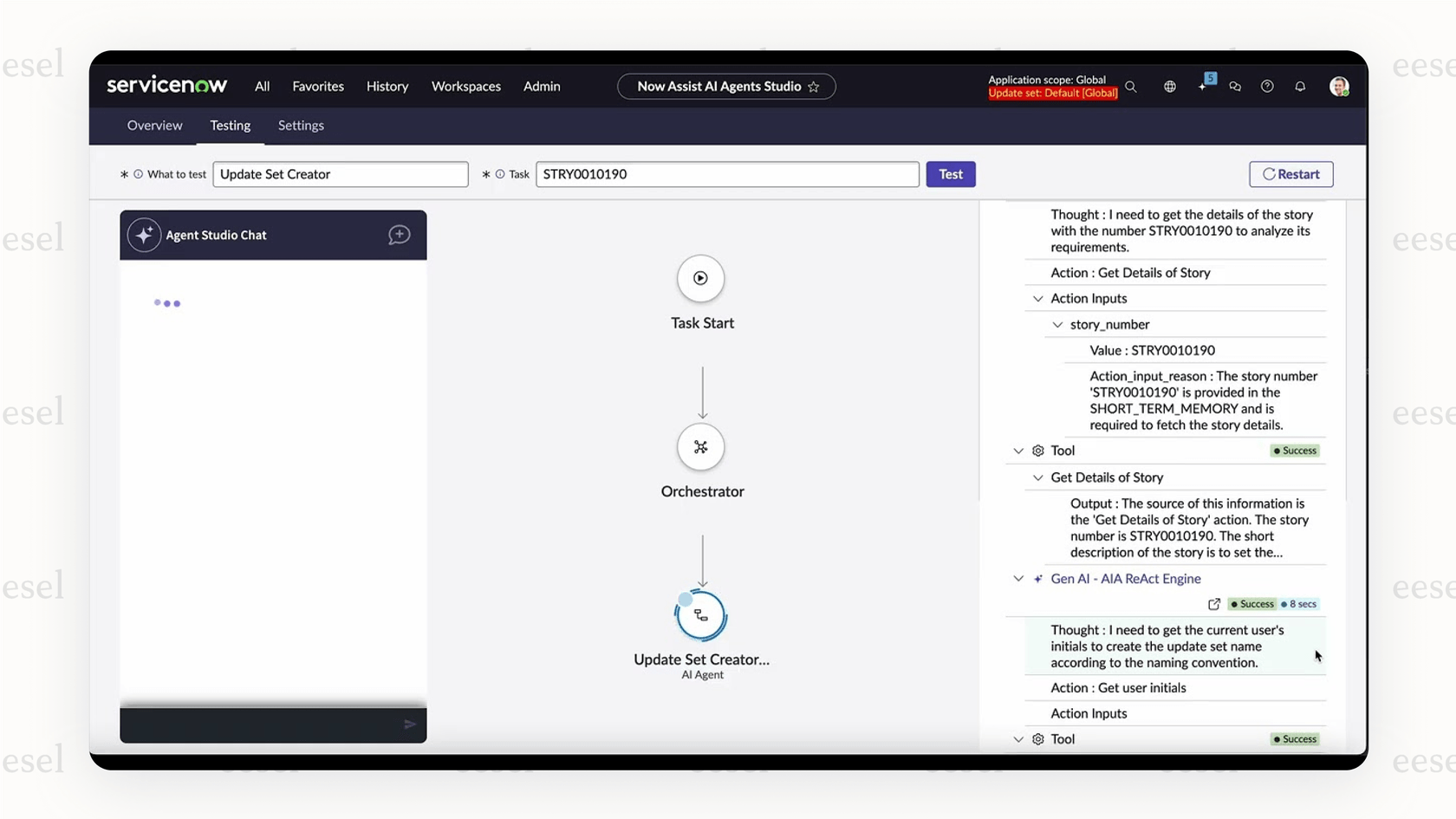Click the user avatar profile icon

click(1338, 86)
